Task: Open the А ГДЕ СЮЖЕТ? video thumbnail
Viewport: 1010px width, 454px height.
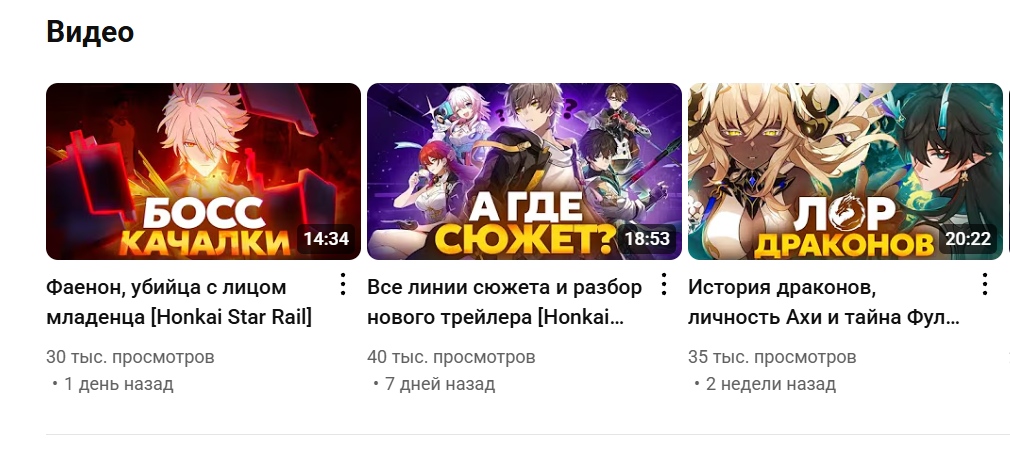Action: [x=524, y=171]
